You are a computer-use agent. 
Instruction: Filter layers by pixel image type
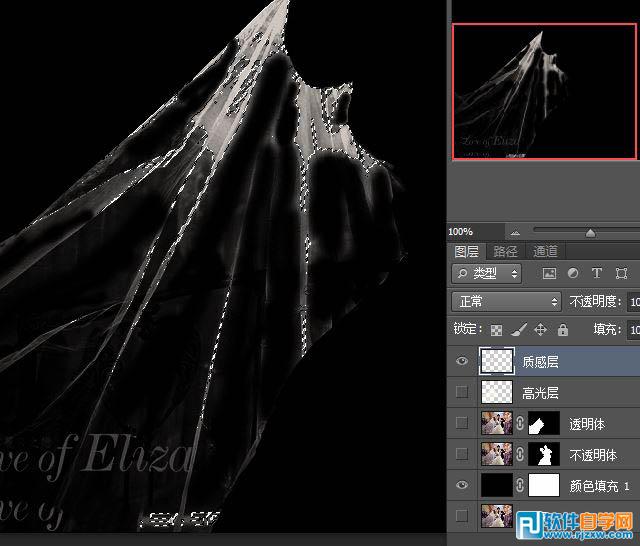[x=549, y=273]
